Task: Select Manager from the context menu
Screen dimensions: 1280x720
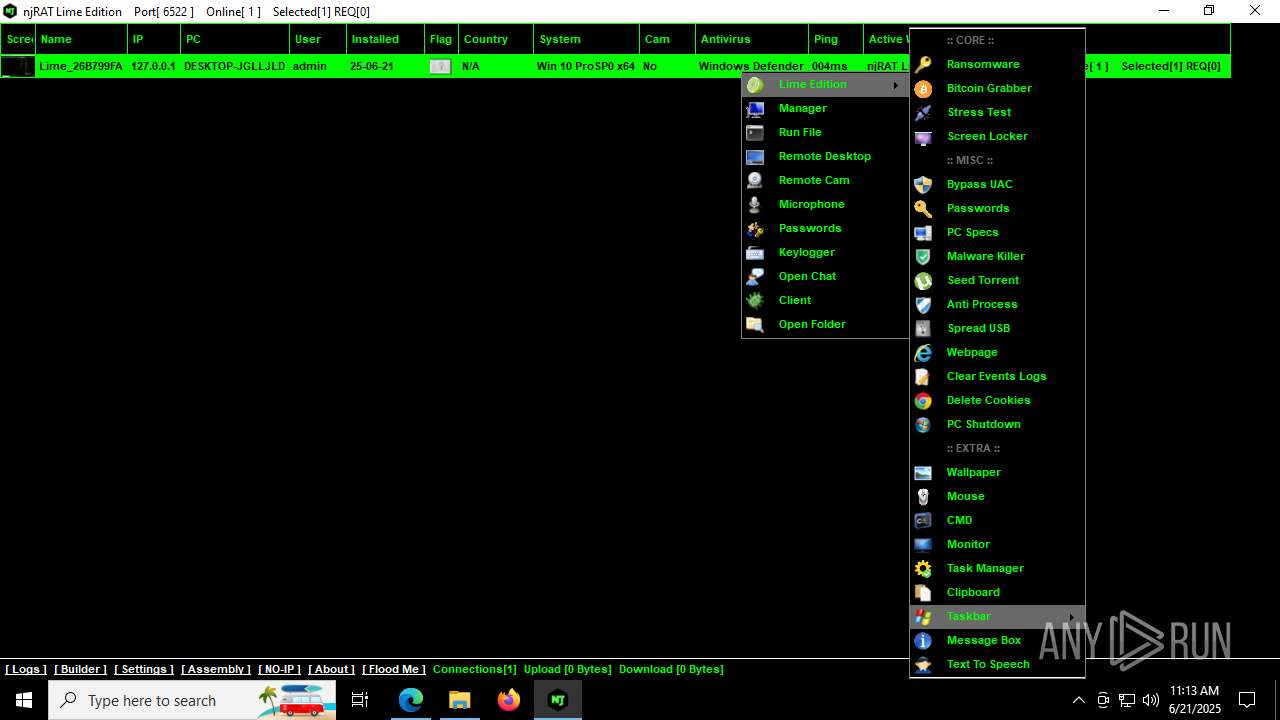Action: coord(802,108)
